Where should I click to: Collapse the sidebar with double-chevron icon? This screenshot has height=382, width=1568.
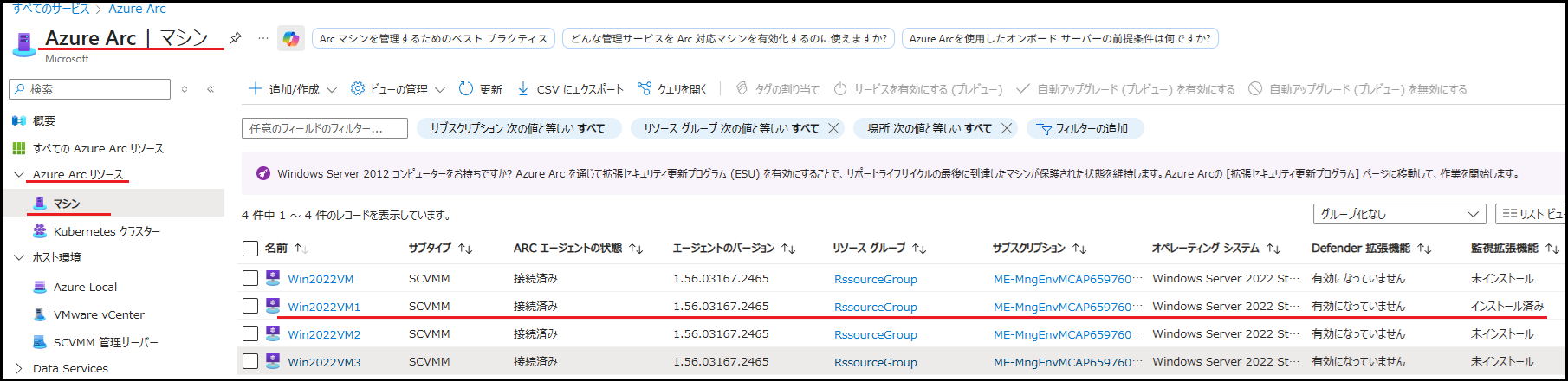[211, 89]
